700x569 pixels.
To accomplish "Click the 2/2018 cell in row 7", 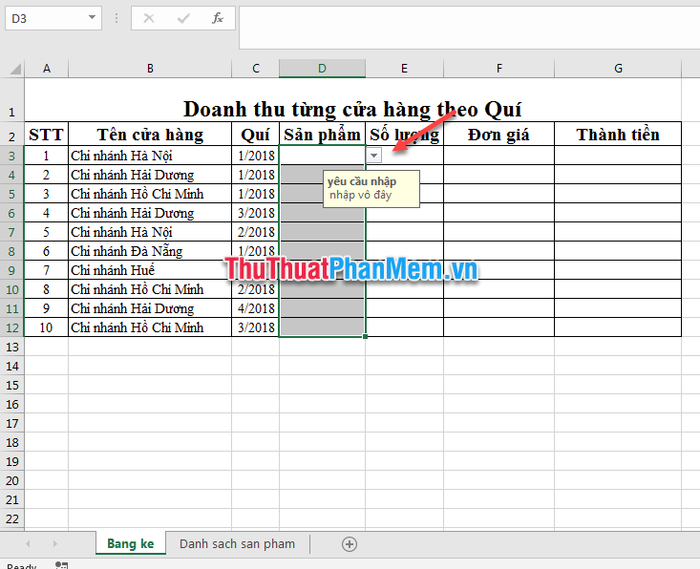I will (x=255, y=232).
